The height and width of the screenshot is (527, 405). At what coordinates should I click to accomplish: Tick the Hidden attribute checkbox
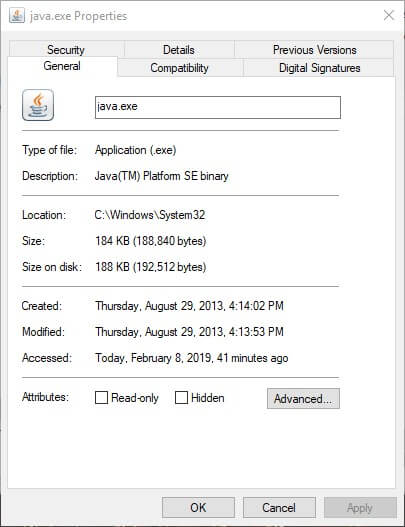[181, 398]
